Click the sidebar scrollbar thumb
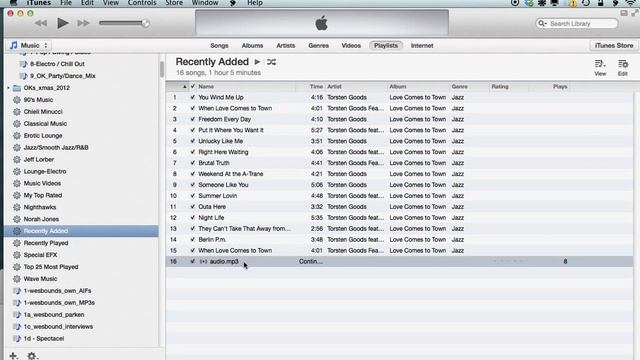The image size is (640, 360). pyautogui.click(x=162, y=69)
